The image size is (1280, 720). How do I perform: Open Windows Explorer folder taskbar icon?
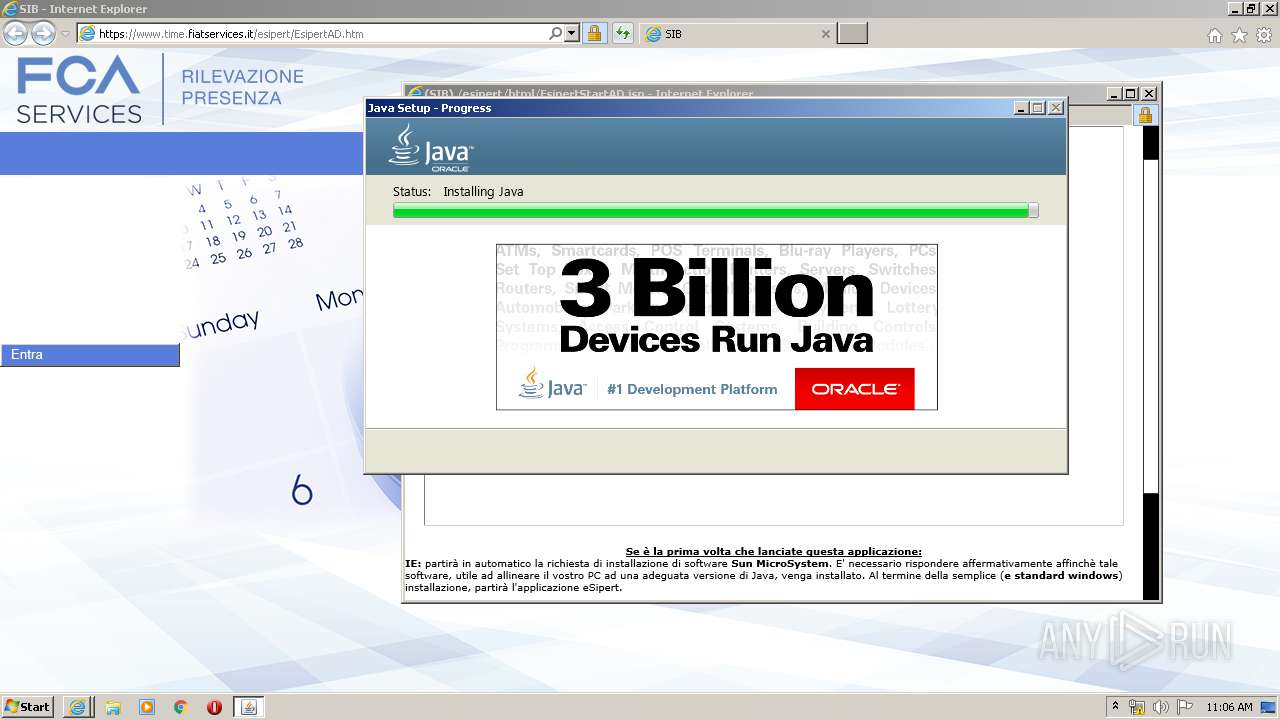click(x=113, y=707)
